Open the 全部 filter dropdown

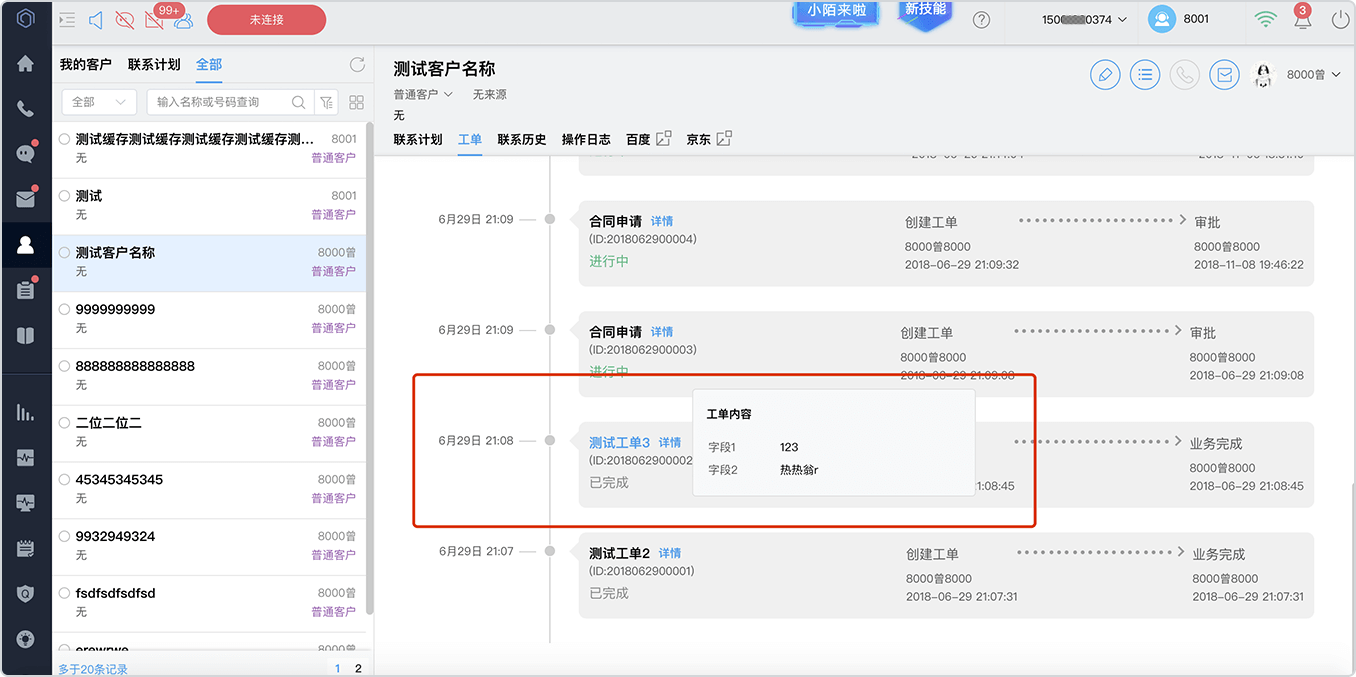99,102
